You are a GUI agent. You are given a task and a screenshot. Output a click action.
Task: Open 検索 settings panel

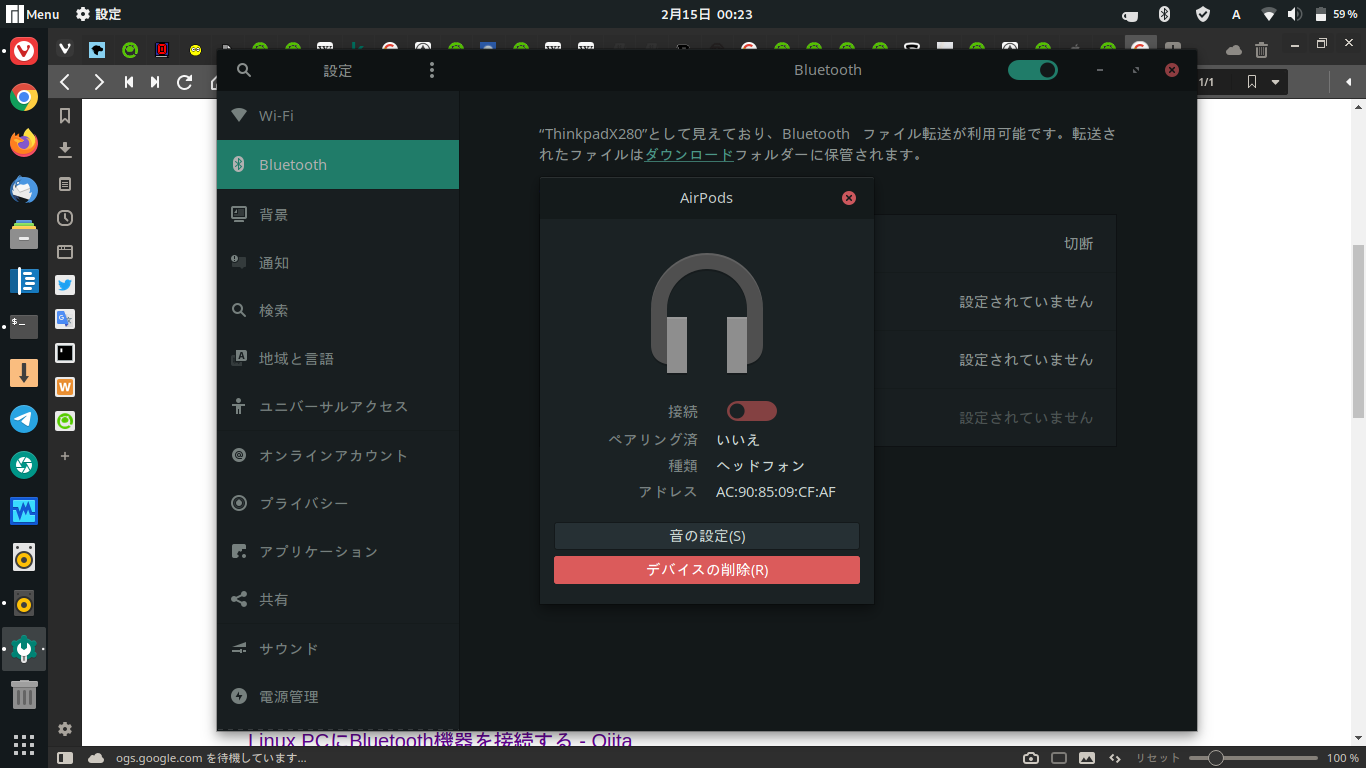(x=338, y=311)
